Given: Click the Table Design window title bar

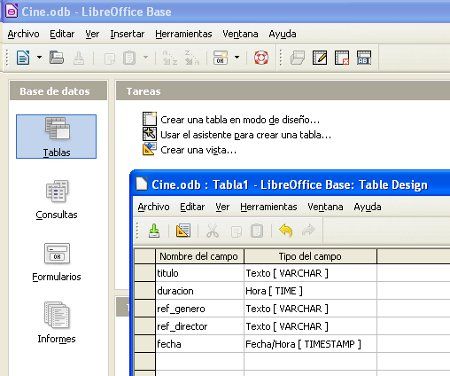Looking at the screenshot, I should coord(290,184).
